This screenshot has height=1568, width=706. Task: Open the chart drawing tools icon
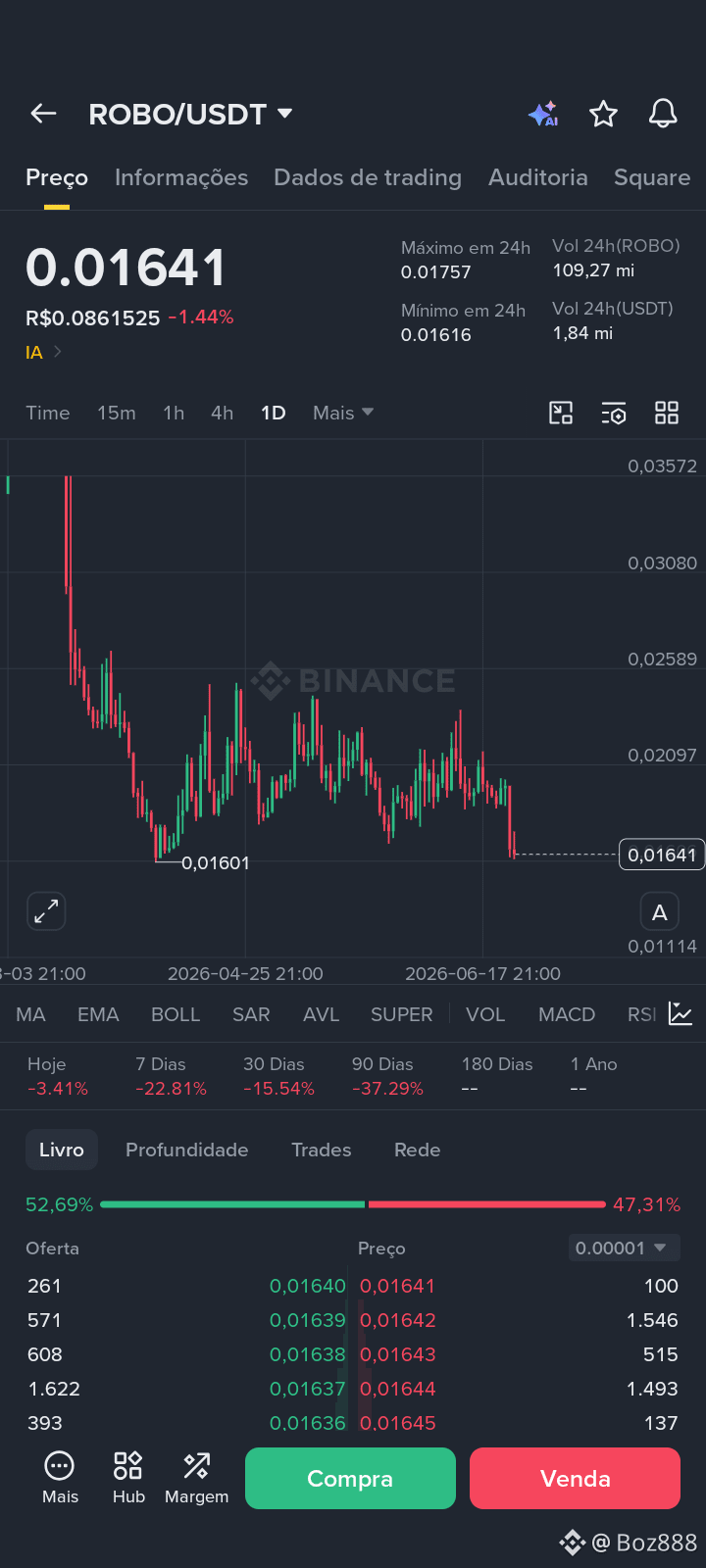coord(561,413)
